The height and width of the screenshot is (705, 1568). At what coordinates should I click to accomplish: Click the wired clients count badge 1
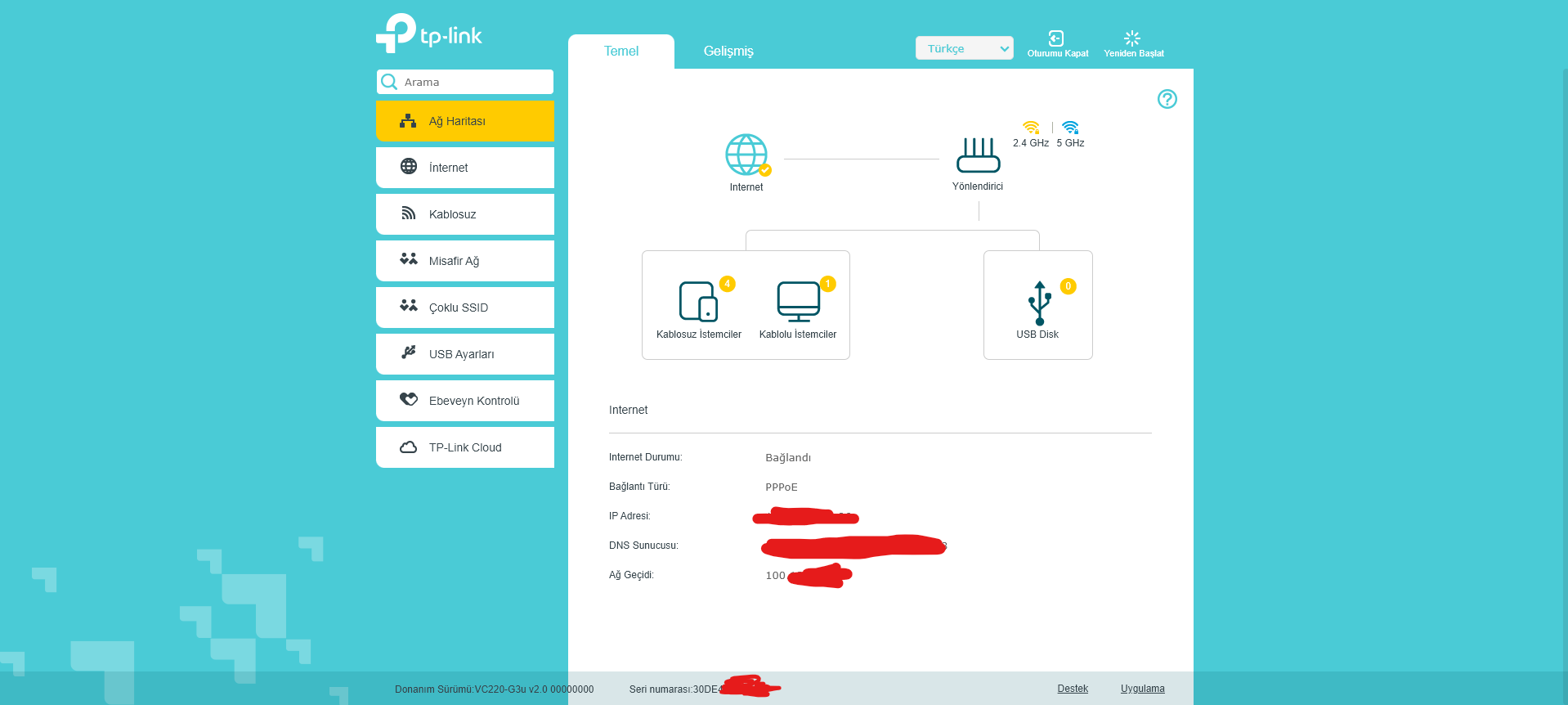click(827, 284)
